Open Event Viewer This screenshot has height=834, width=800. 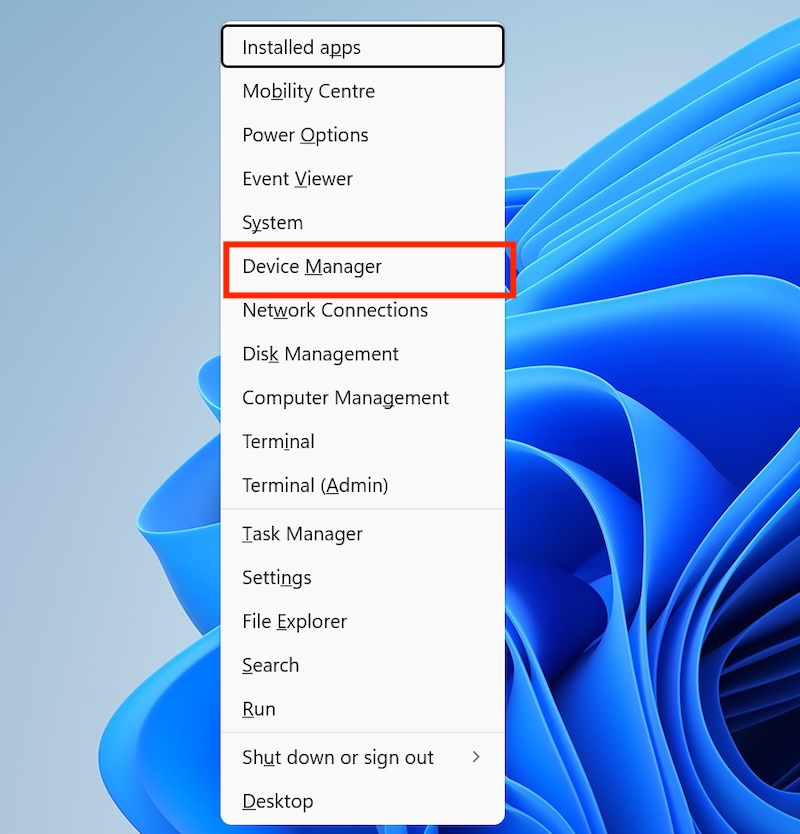[x=297, y=179]
